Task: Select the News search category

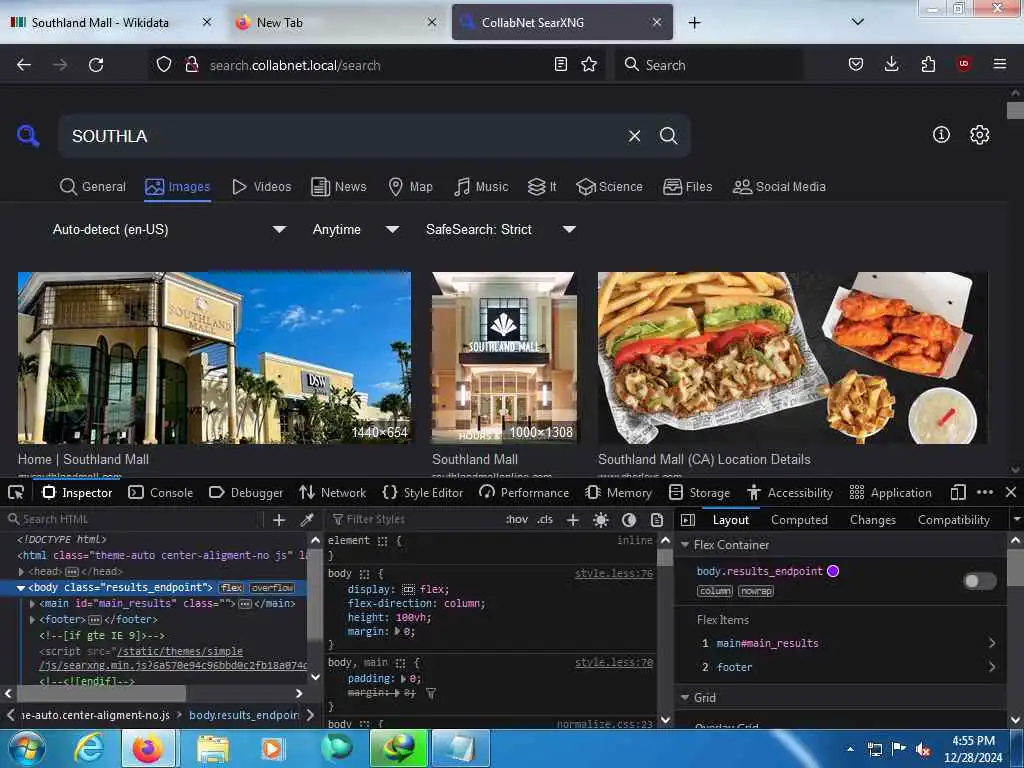Action: pos(339,187)
